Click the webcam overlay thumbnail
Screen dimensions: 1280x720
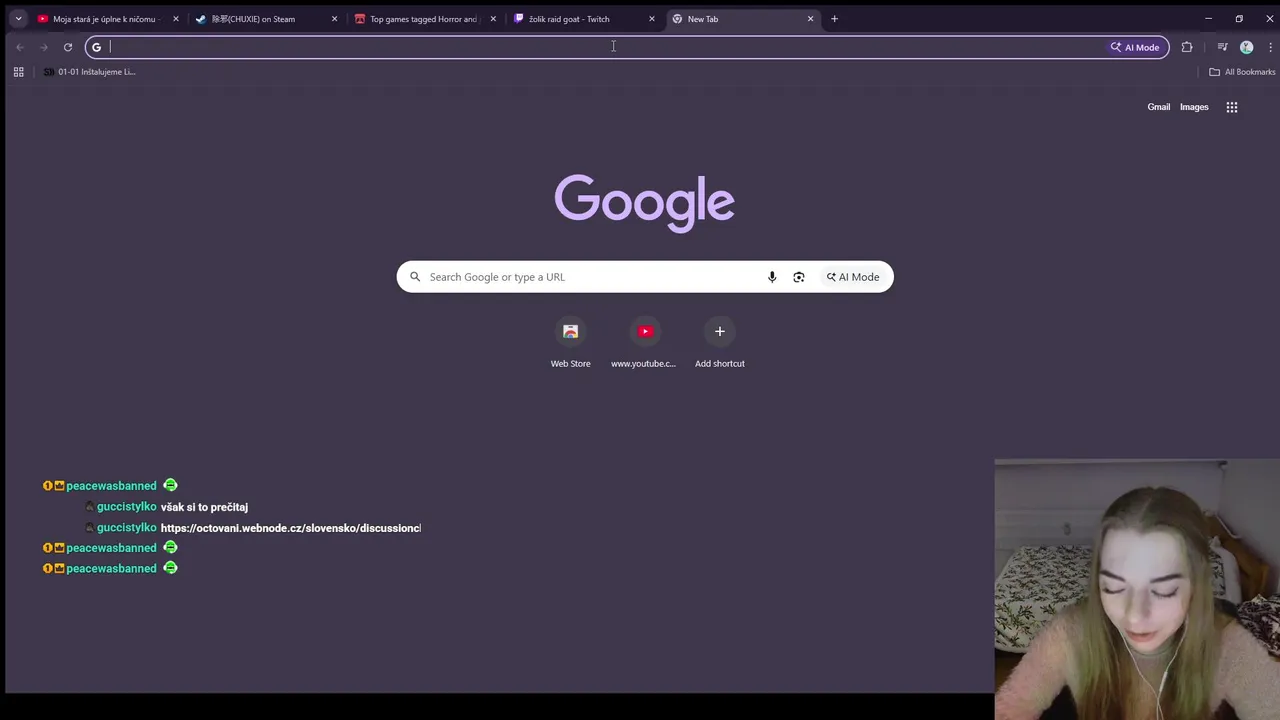tap(1137, 590)
